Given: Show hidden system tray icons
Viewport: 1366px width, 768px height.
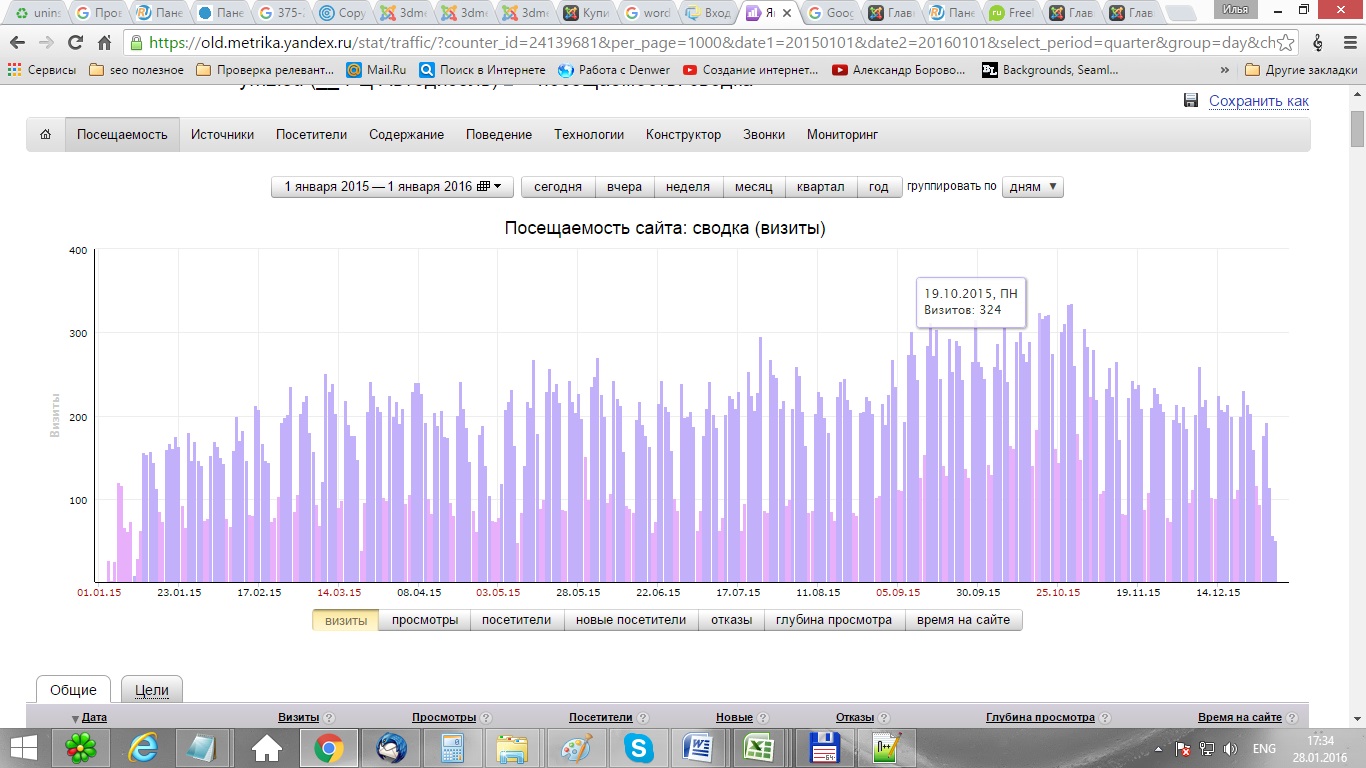Looking at the screenshot, I should [x=1157, y=749].
